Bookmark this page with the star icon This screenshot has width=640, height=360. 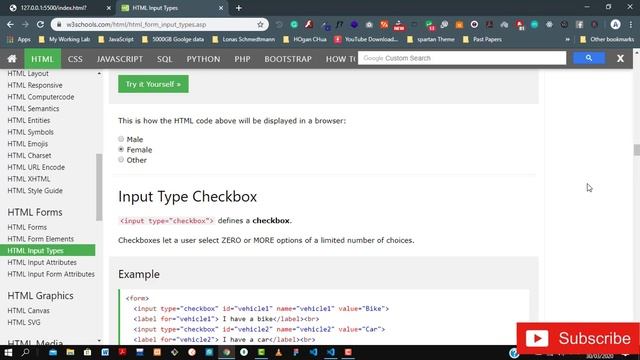260,24
